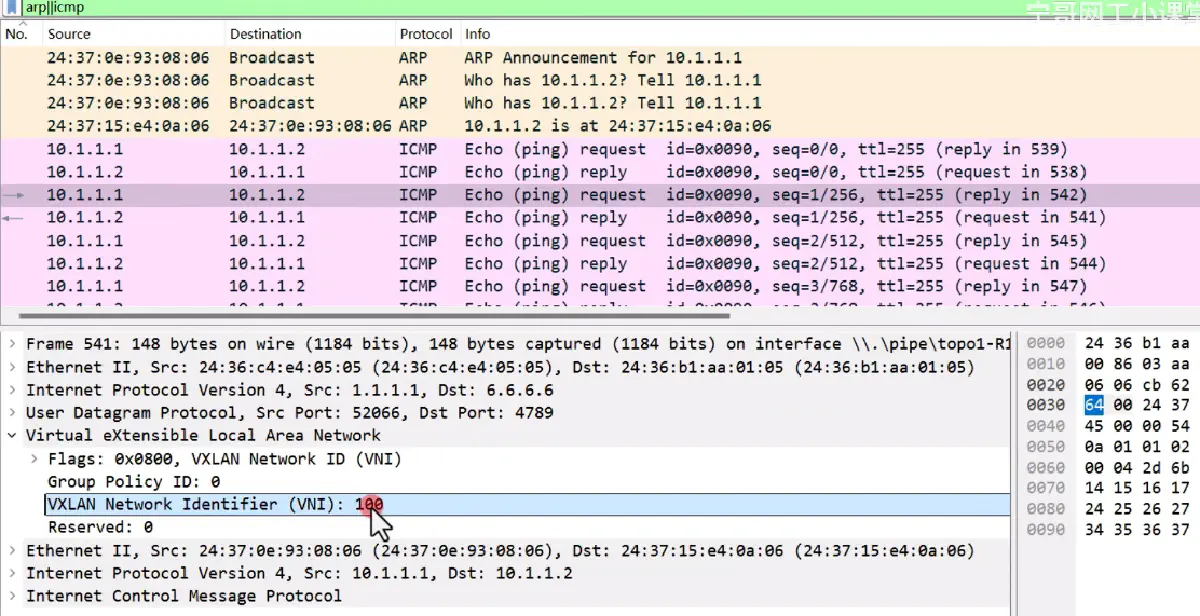The image size is (1200, 616).
Task: Click hex offset label 0060
Action: pyautogui.click(x=1046, y=468)
